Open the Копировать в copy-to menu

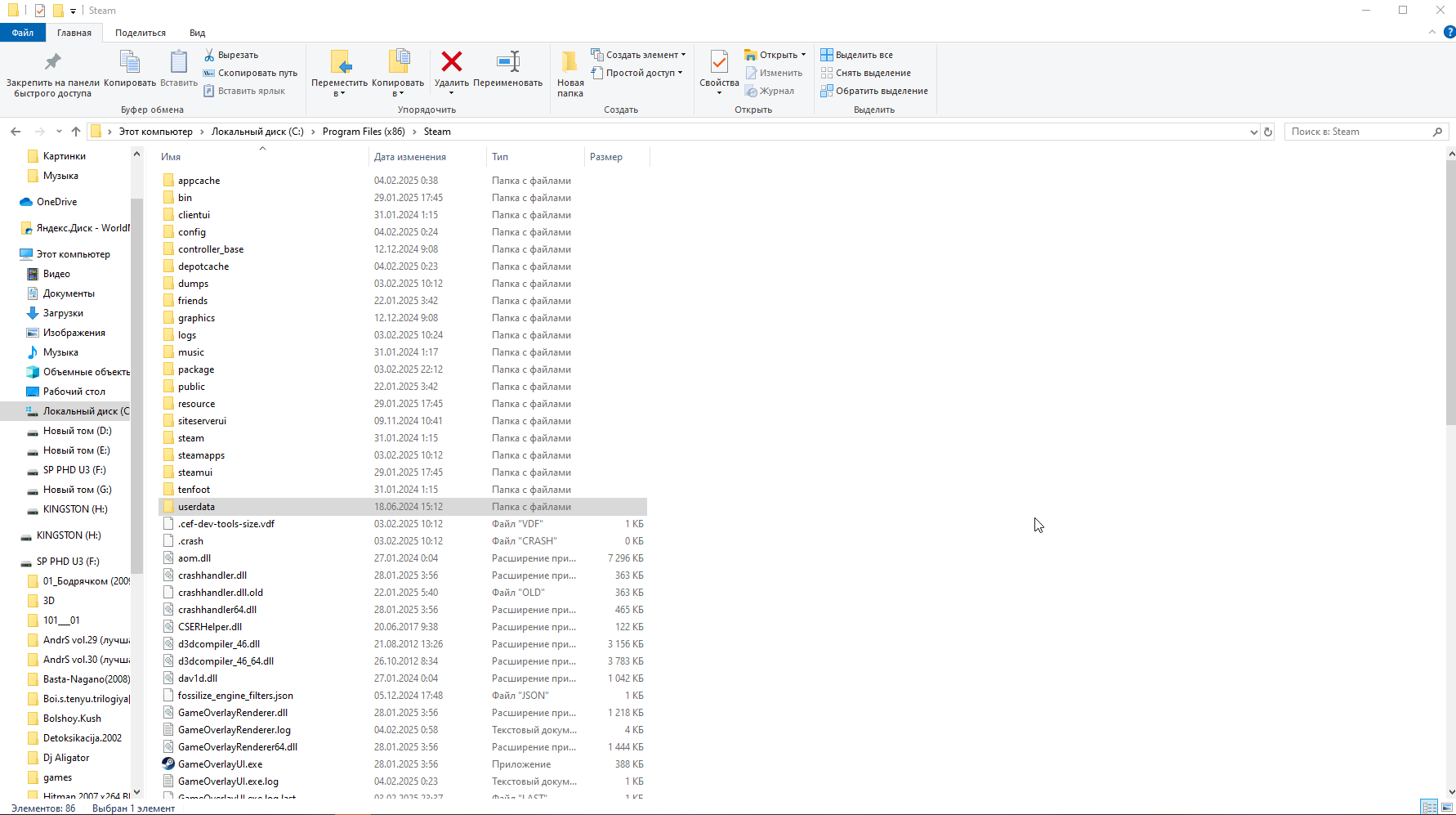[398, 74]
